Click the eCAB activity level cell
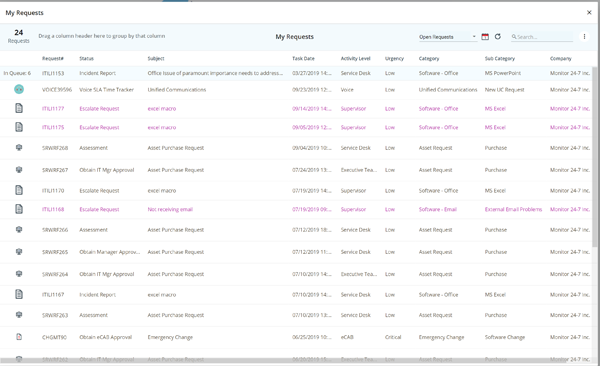Screen dimensions: 600x366 347,337
